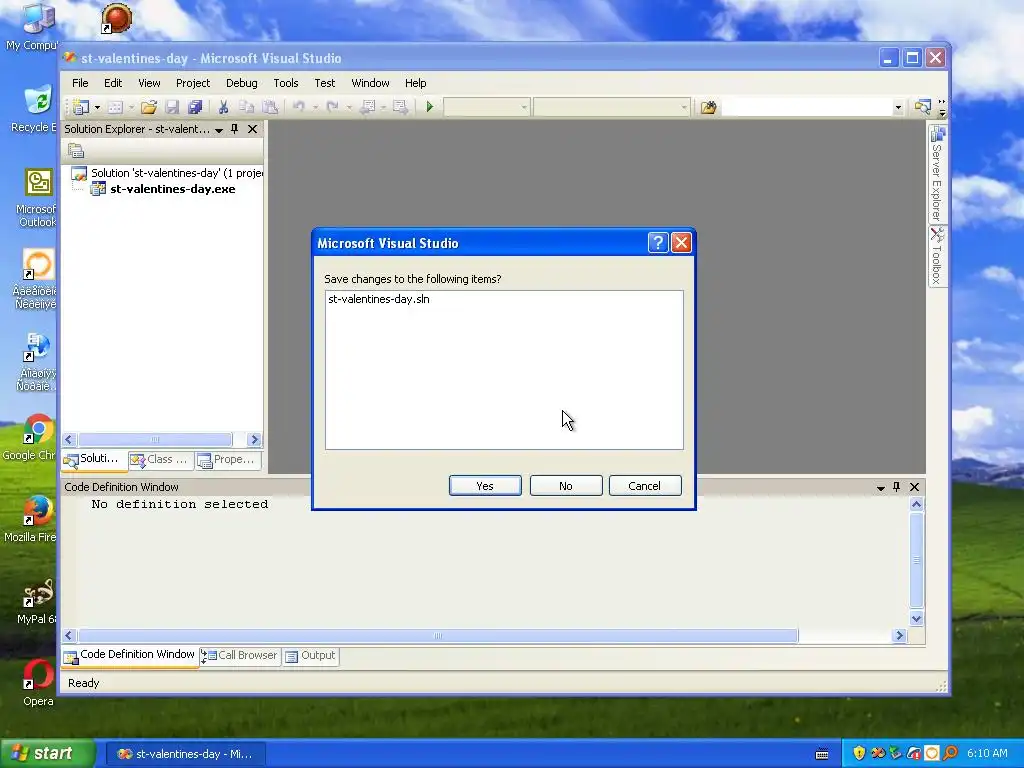
Task: Open the Test menu
Action: (x=325, y=83)
